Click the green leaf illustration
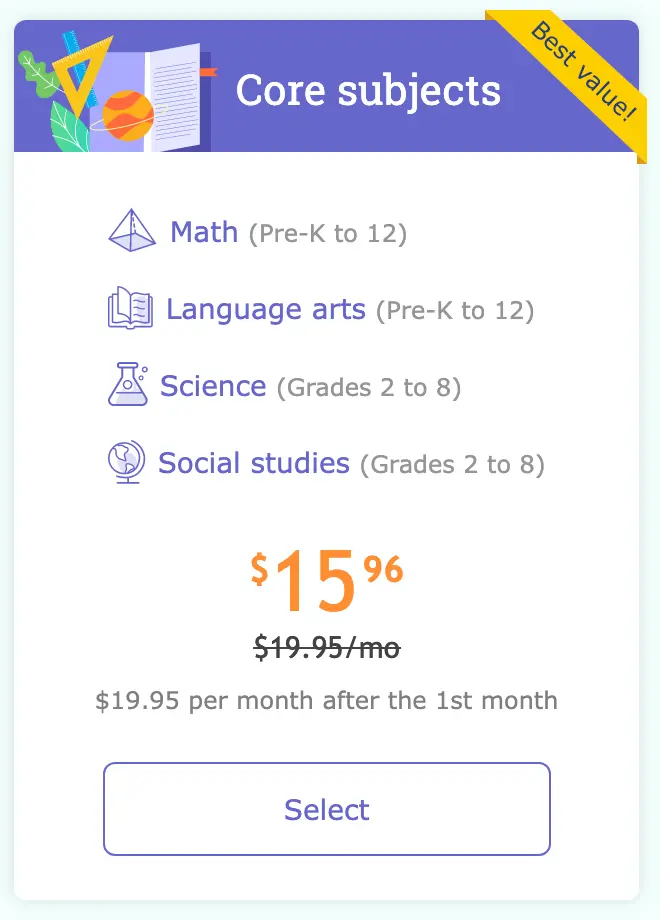This screenshot has height=920, width=660. point(69,127)
